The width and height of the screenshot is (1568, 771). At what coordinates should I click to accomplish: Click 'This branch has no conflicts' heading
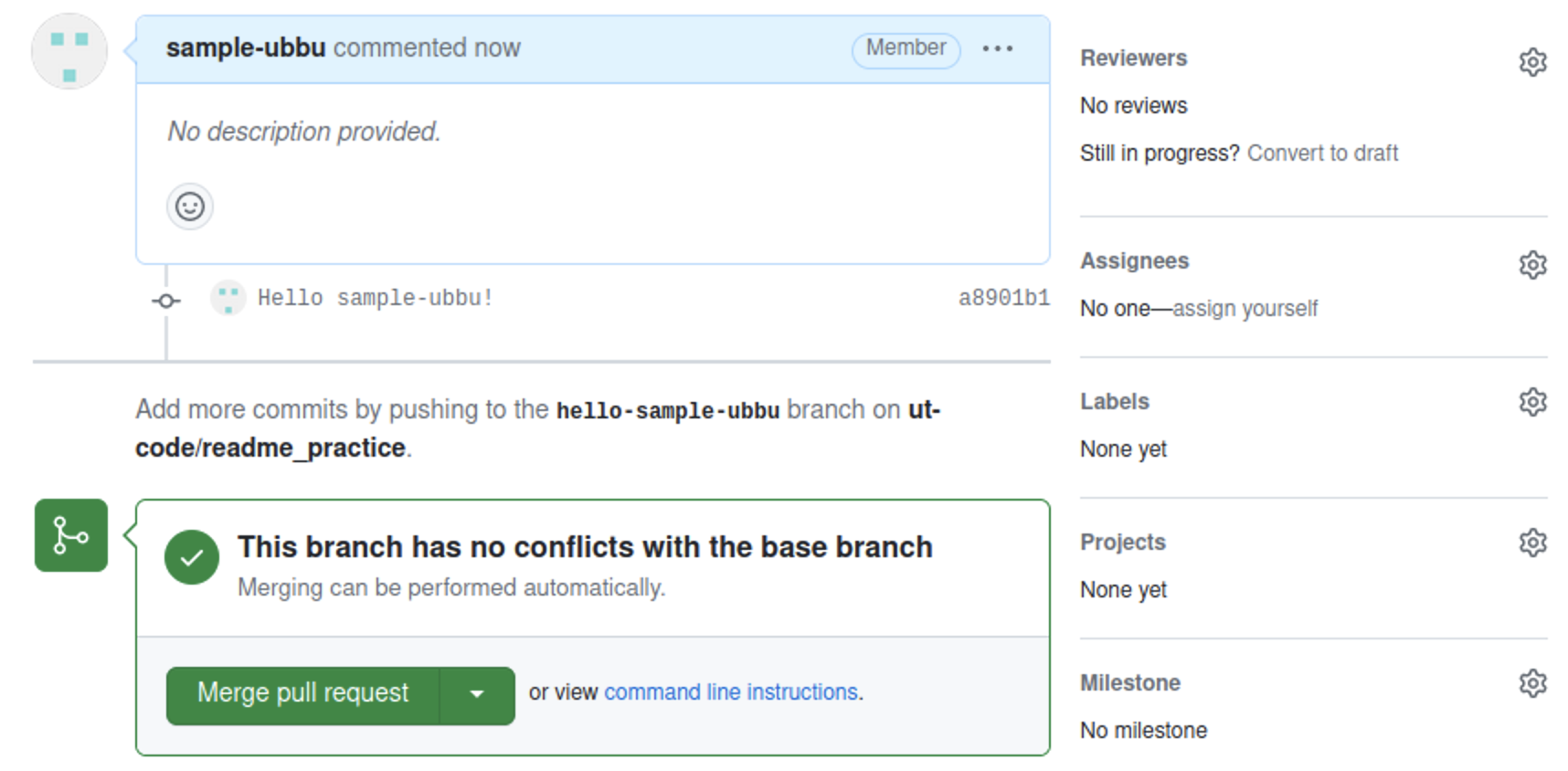585,547
